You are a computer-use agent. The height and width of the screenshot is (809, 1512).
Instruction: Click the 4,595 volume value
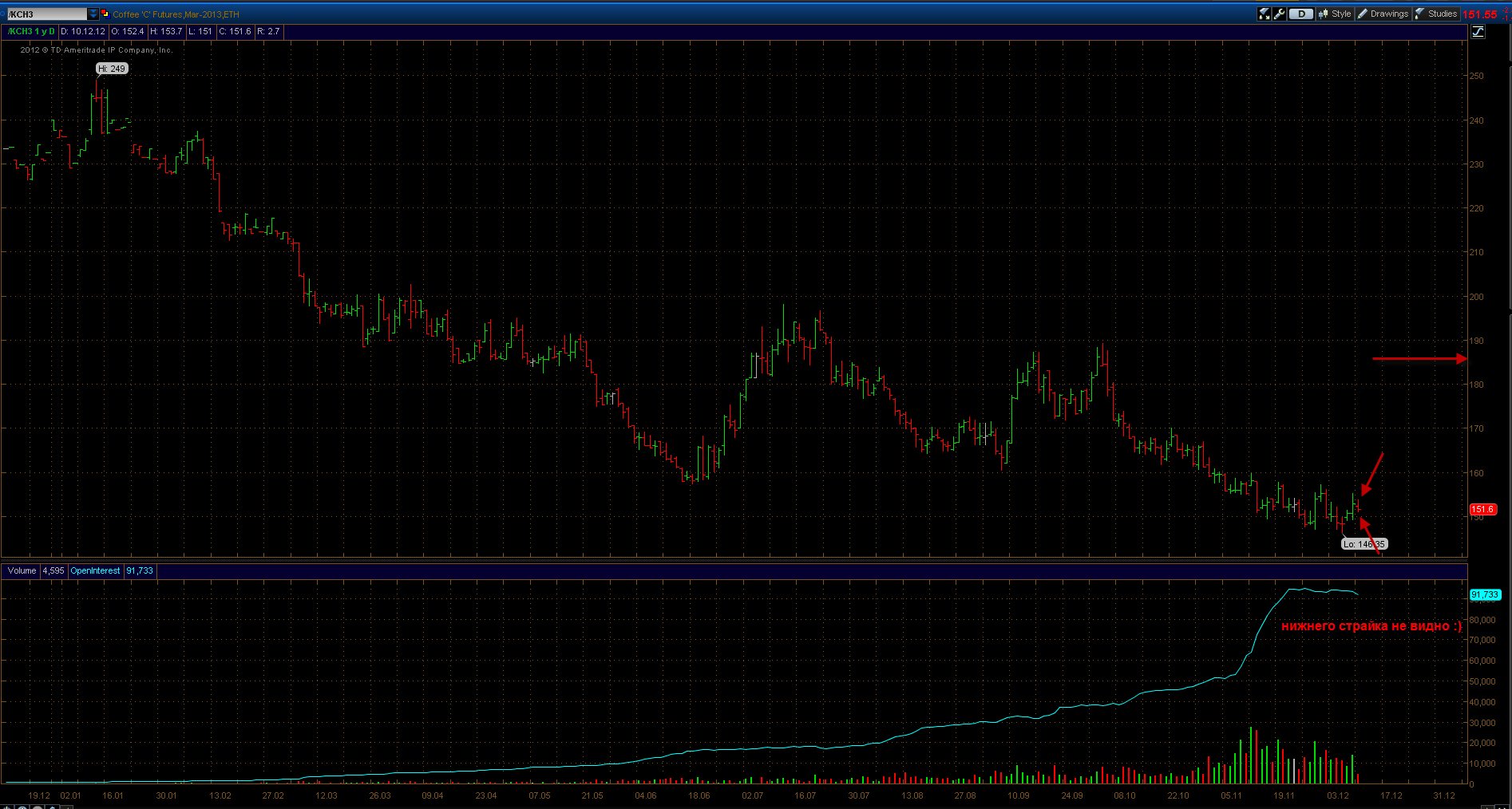[x=53, y=570]
